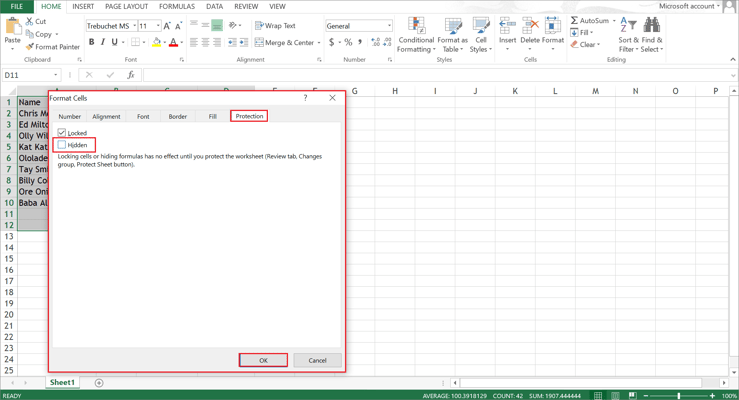Click the Accounting Number Format dollar icon
This screenshot has width=739, height=400.
331,42
